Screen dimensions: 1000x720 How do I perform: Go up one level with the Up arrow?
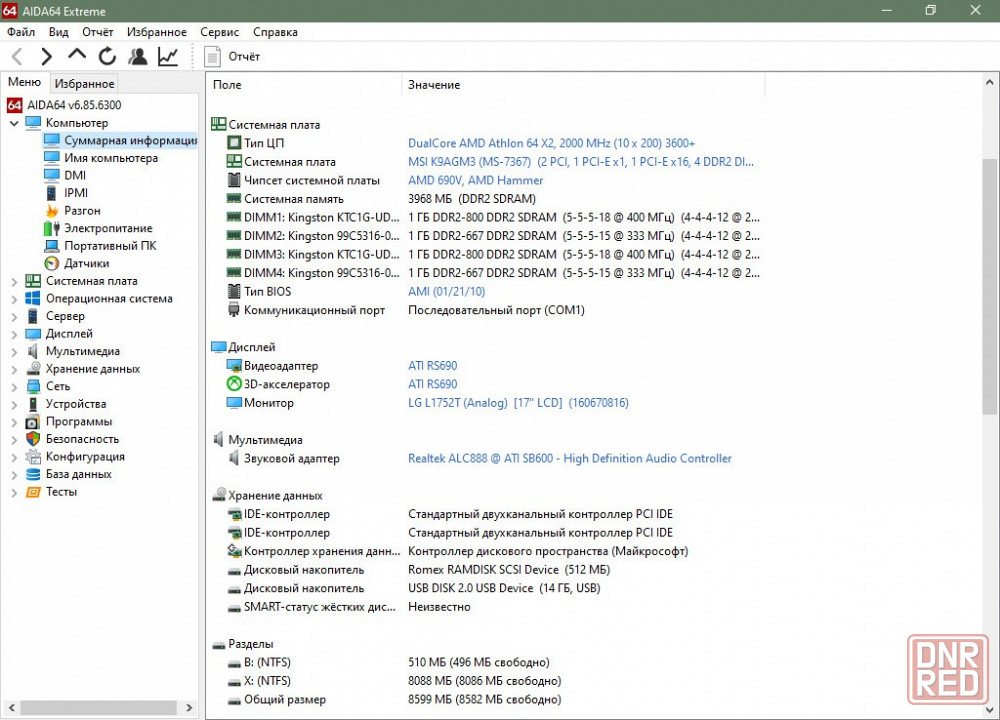(x=77, y=56)
